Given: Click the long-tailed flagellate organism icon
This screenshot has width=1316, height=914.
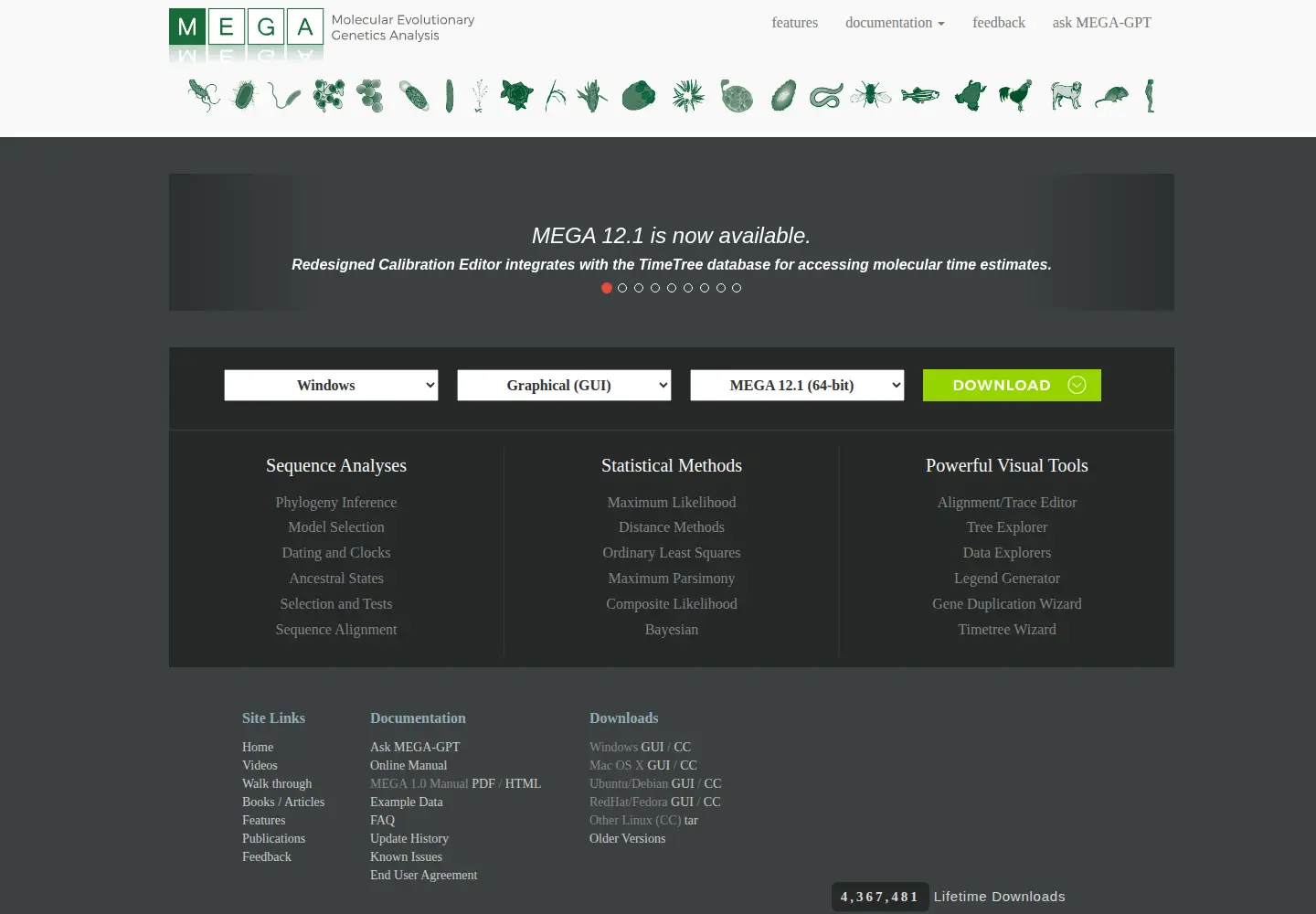Looking at the screenshot, I should click(284, 95).
